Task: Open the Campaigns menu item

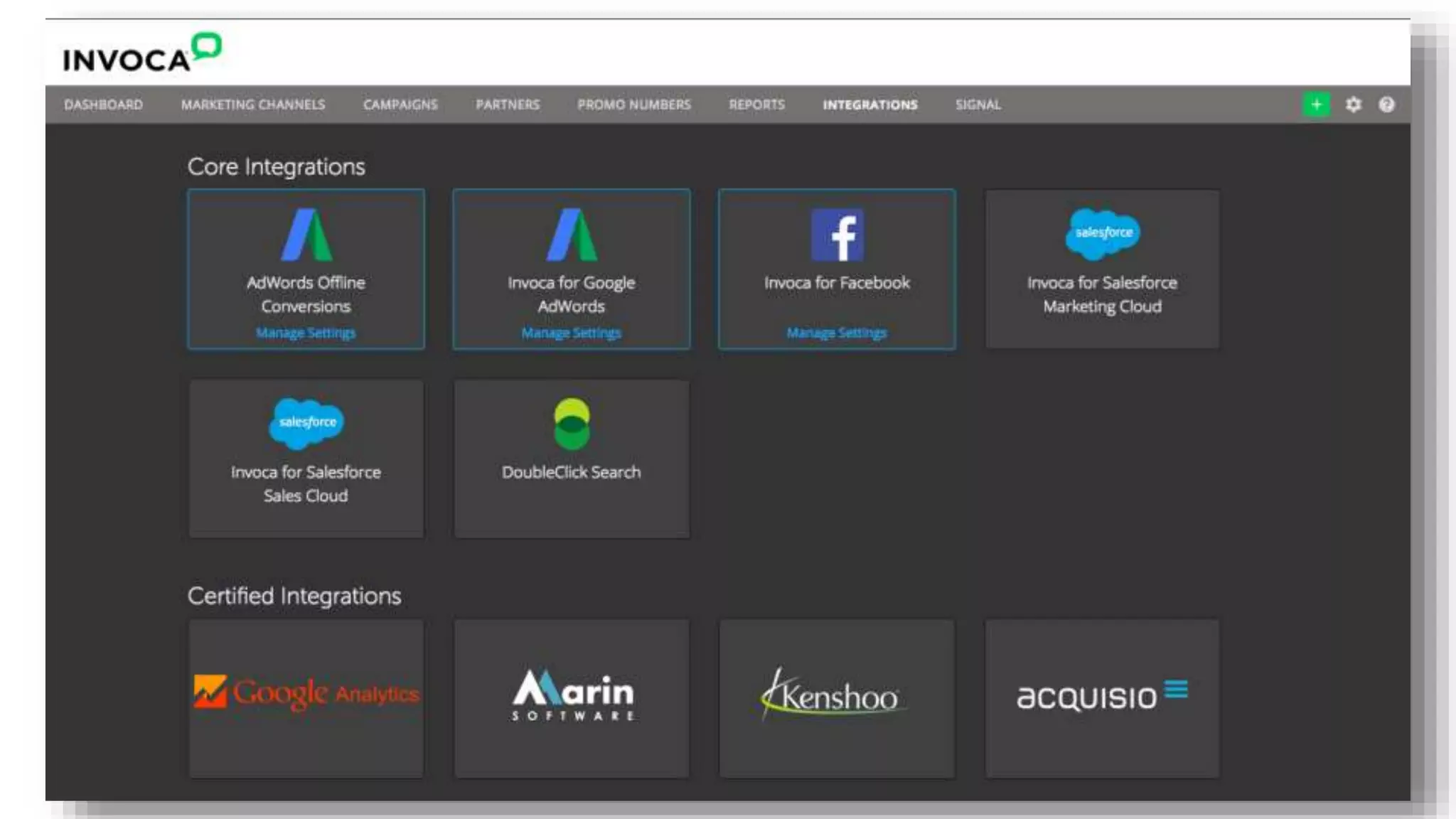Action: [x=400, y=105]
